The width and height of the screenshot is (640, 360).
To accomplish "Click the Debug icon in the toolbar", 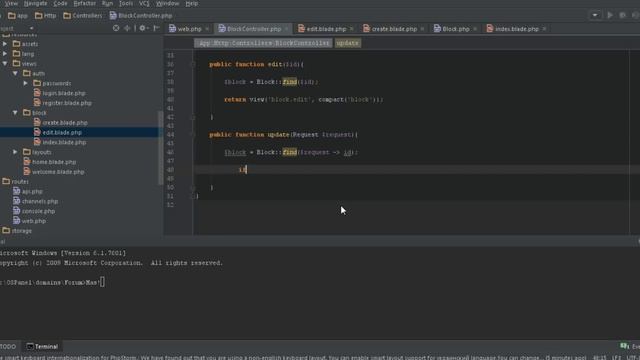I will pos(622,15).
